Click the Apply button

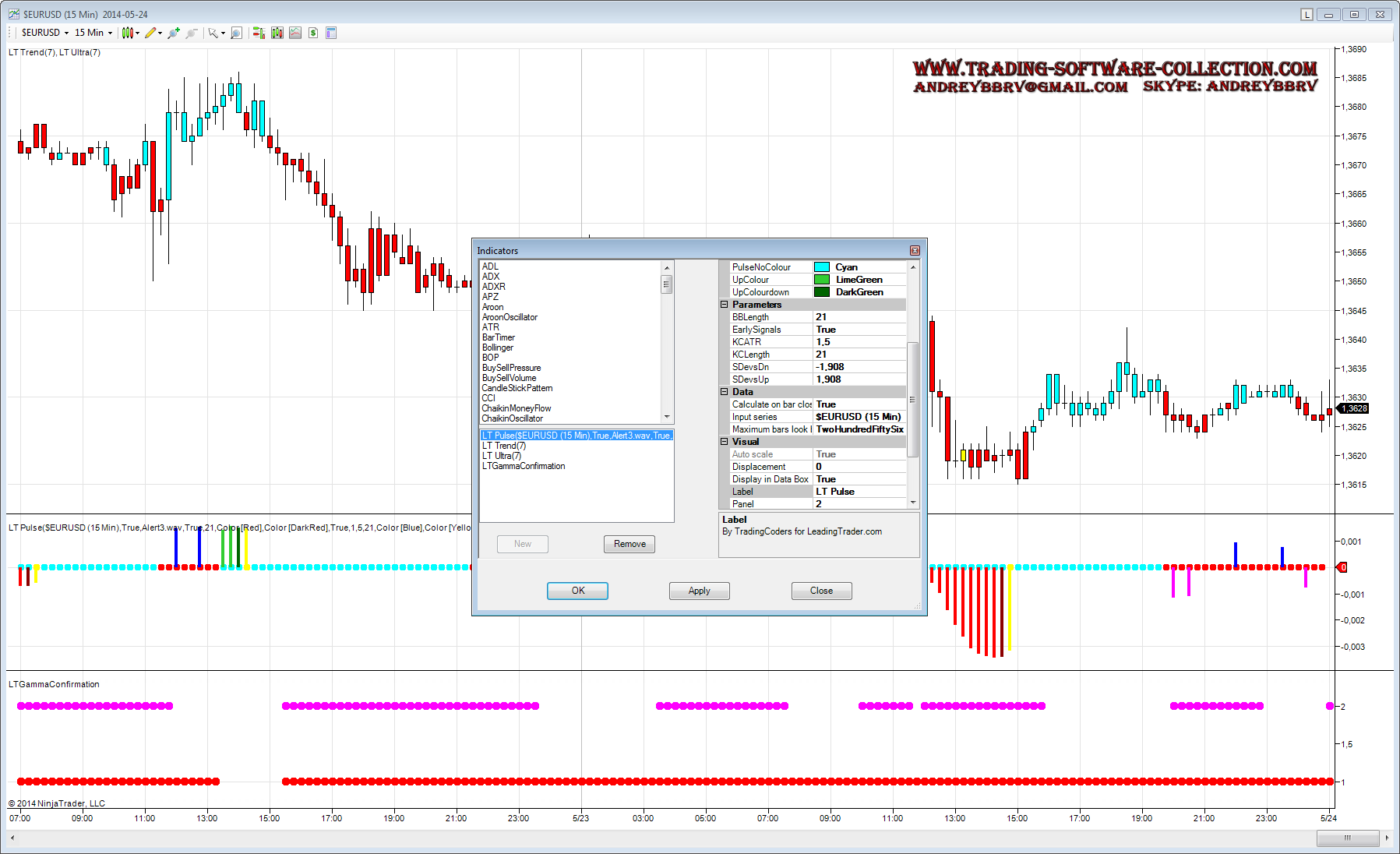(x=699, y=591)
